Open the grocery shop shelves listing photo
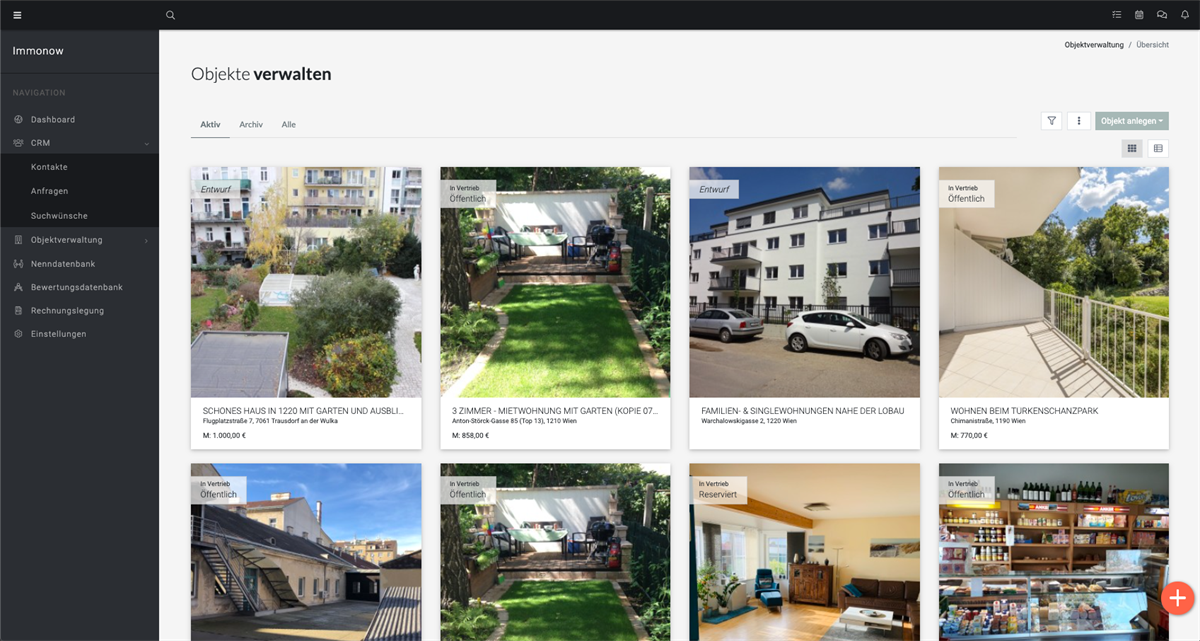This screenshot has width=1200, height=641. click(1054, 552)
